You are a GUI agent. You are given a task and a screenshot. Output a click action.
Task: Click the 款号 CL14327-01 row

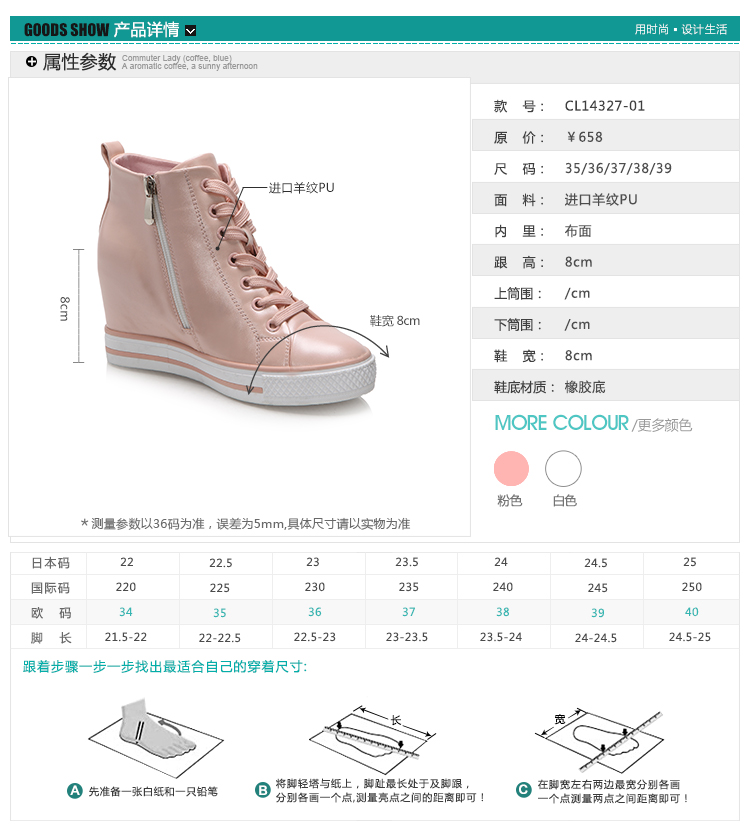(x=606, y=106)
